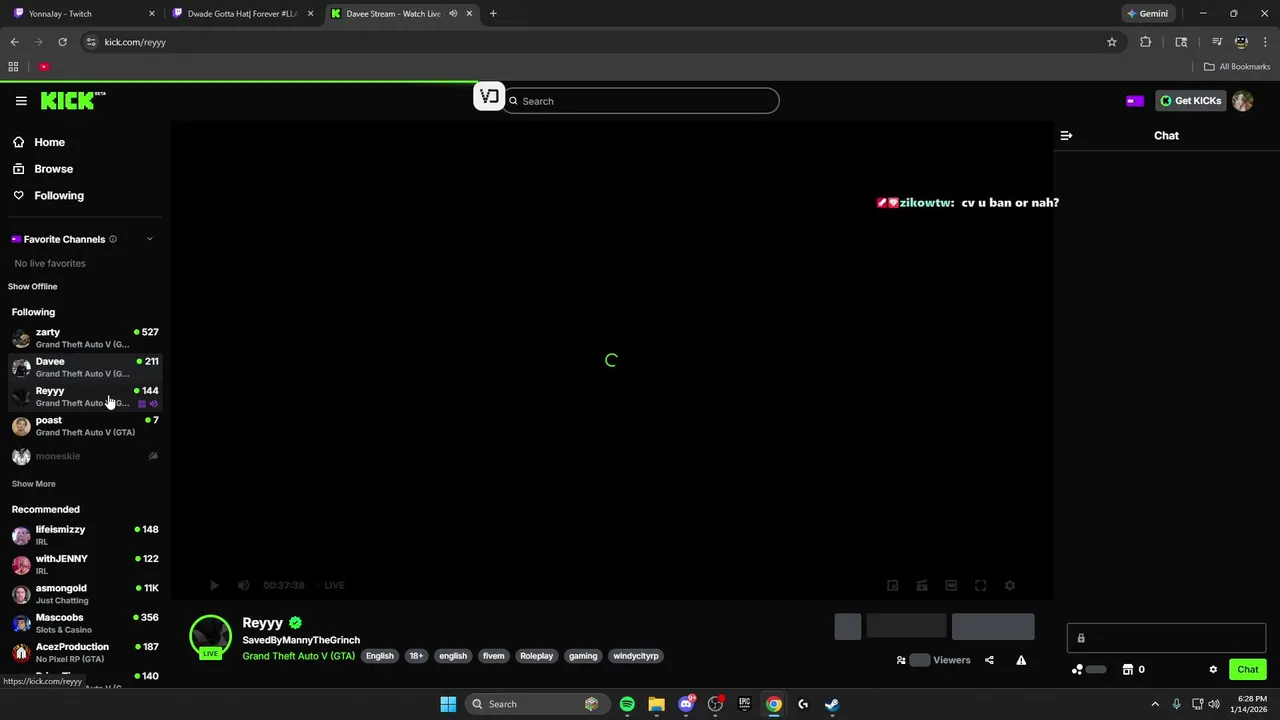Viewport: 1280px width, 720px height.
Task: Click Reyyy's audio icon in Following
Action: click(x=154, y=404)
